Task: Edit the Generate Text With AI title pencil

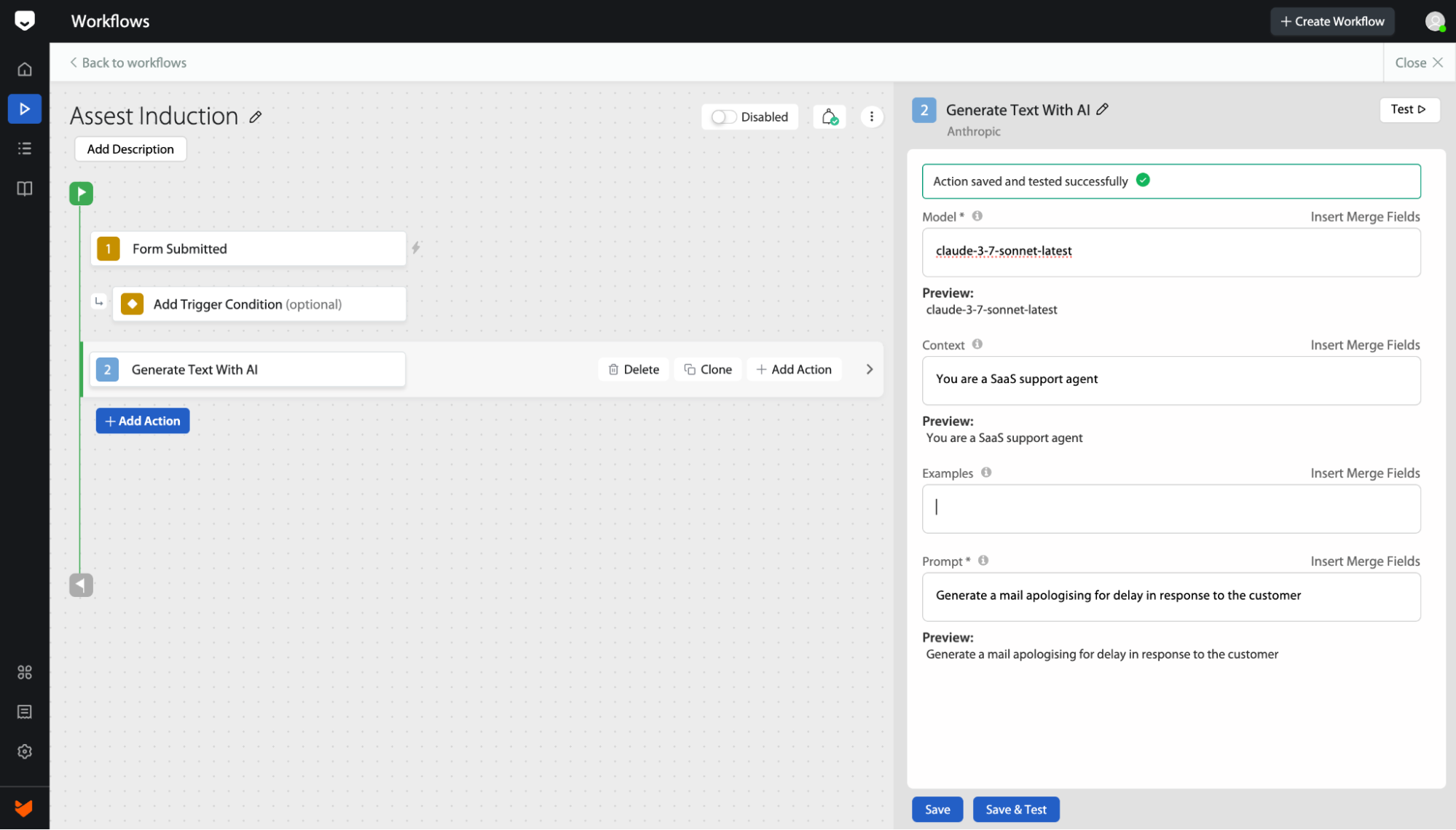Action: [1103, 109]
